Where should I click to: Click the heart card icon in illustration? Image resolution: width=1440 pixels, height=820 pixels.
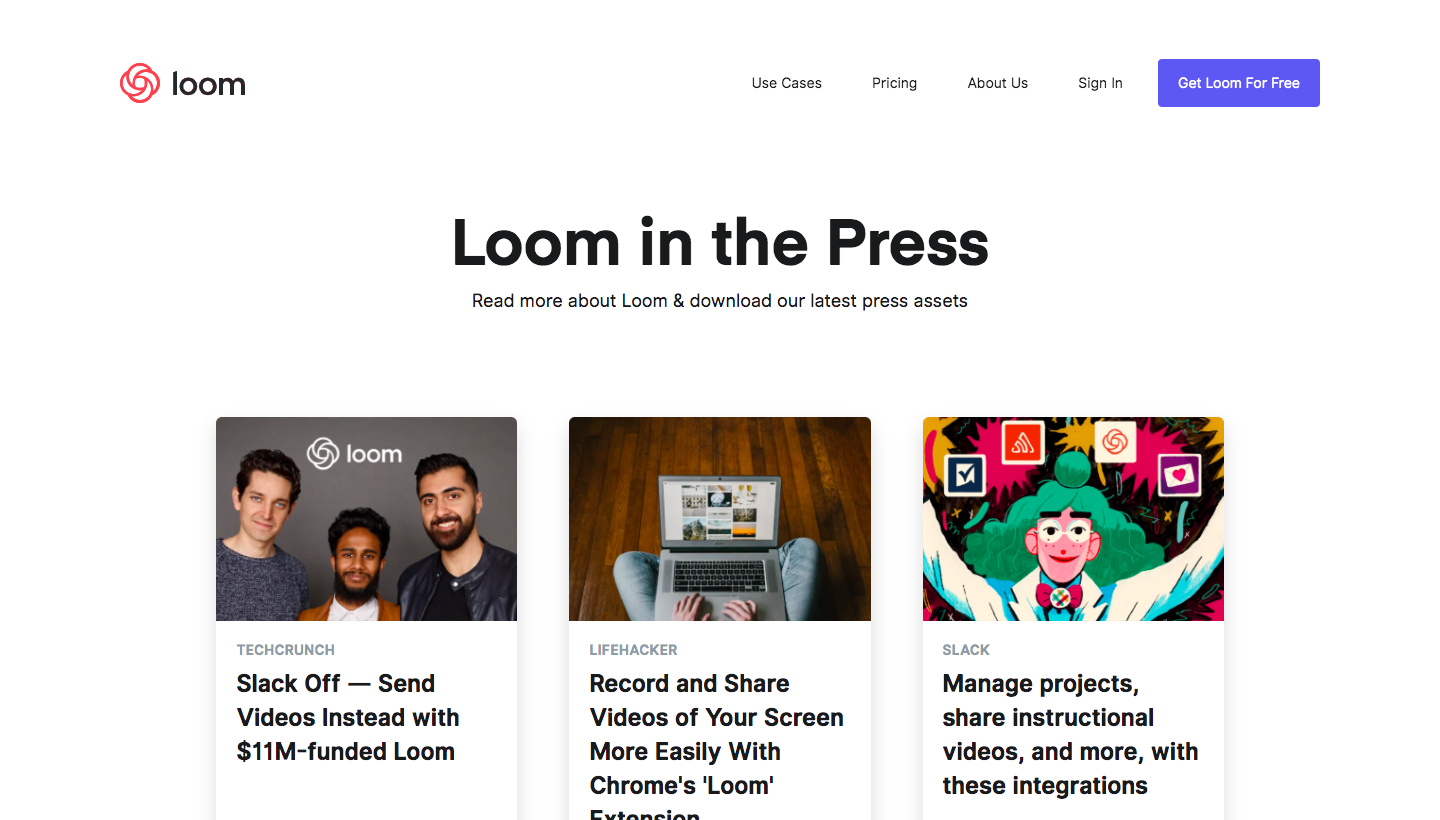click(x=1178, y=475)
